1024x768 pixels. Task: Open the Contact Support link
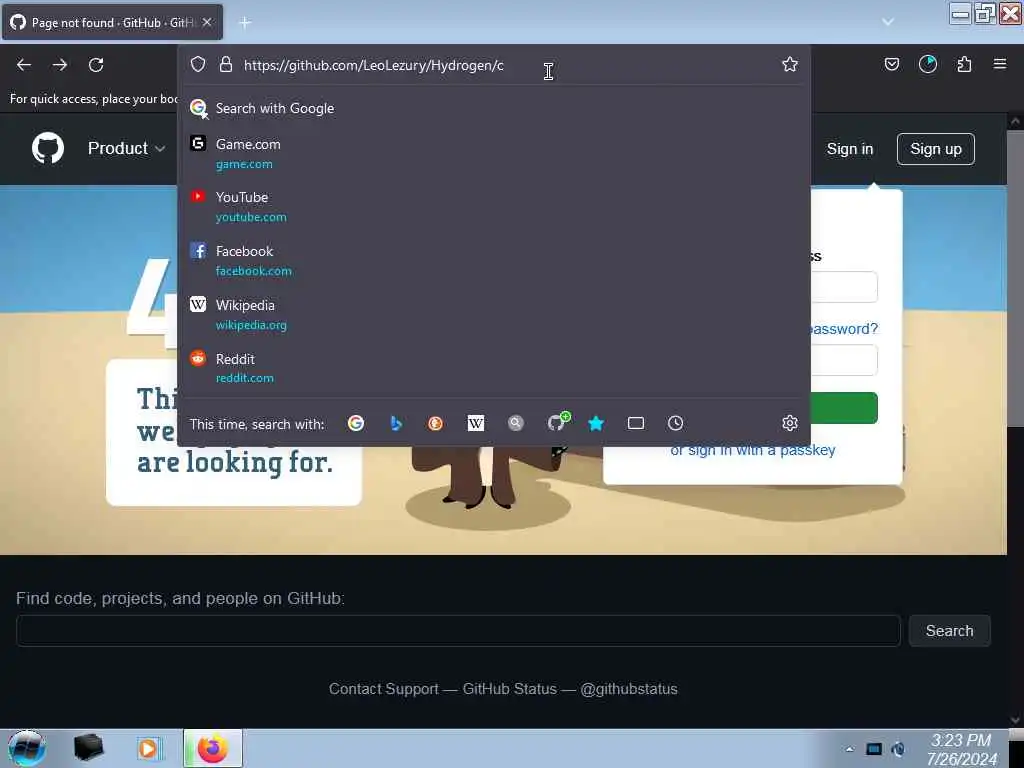(x=383, y=689)
